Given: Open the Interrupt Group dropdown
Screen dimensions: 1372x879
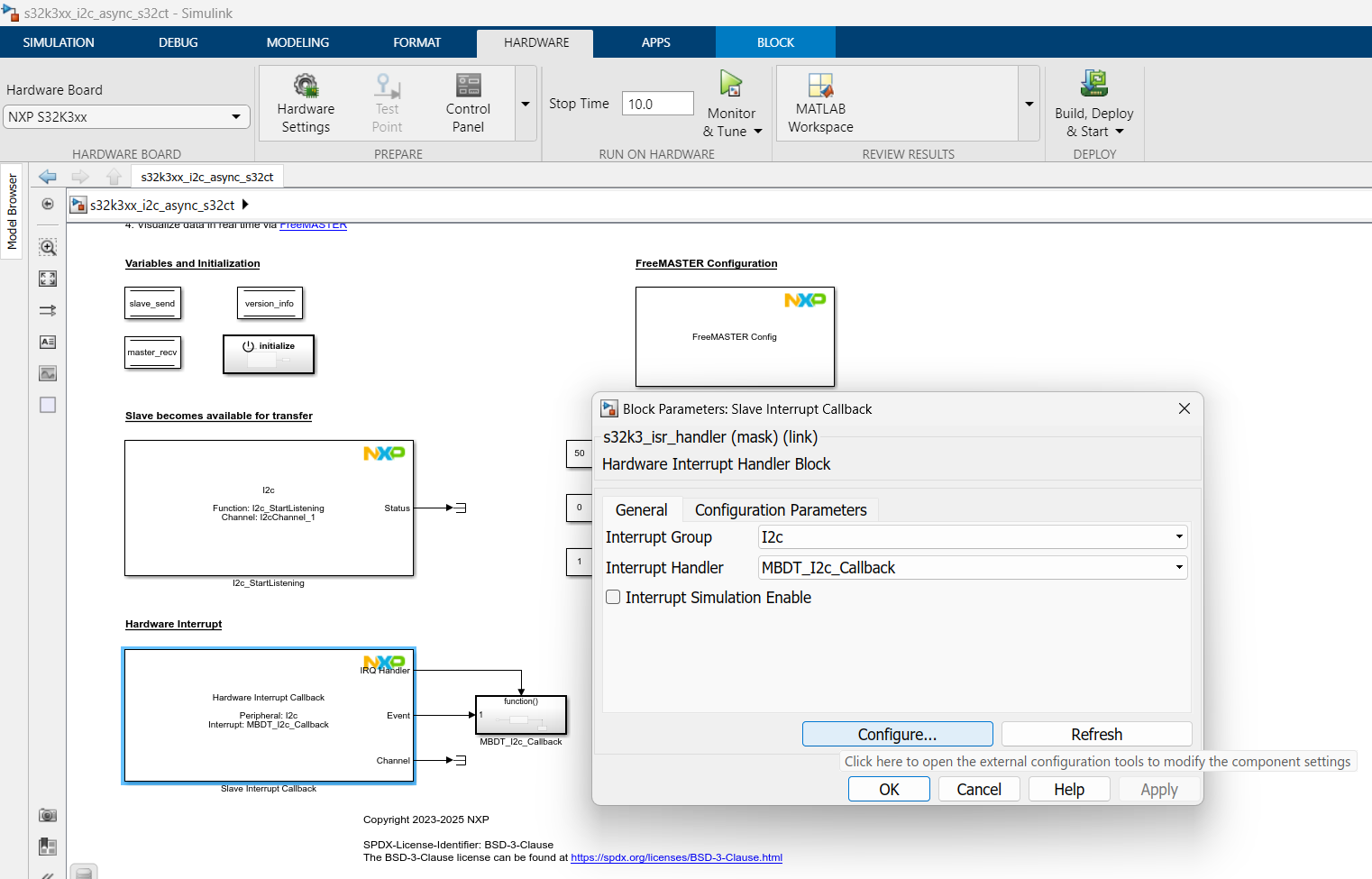Looking at the screenshot, I should click(973, 537).
